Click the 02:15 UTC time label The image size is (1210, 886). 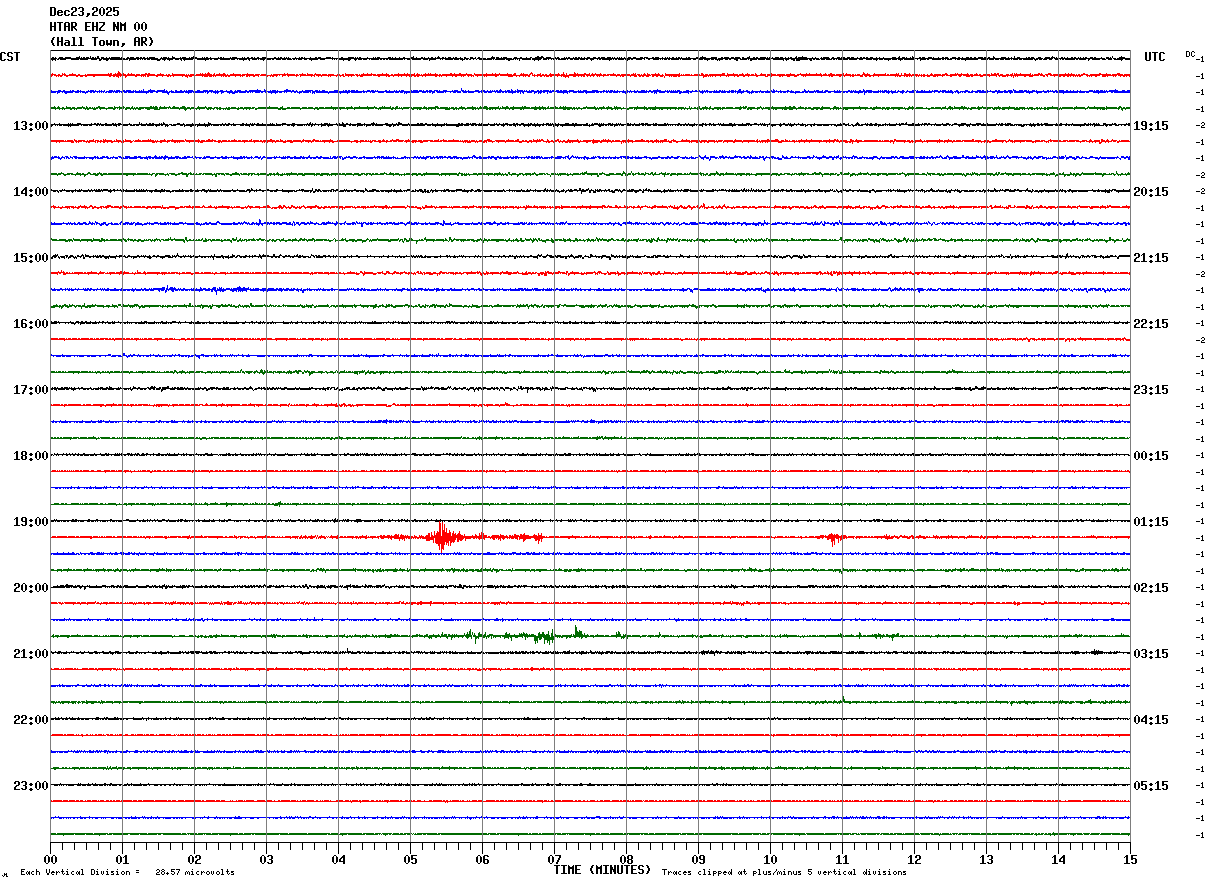pyautogui.click(x=1151, y=588)
